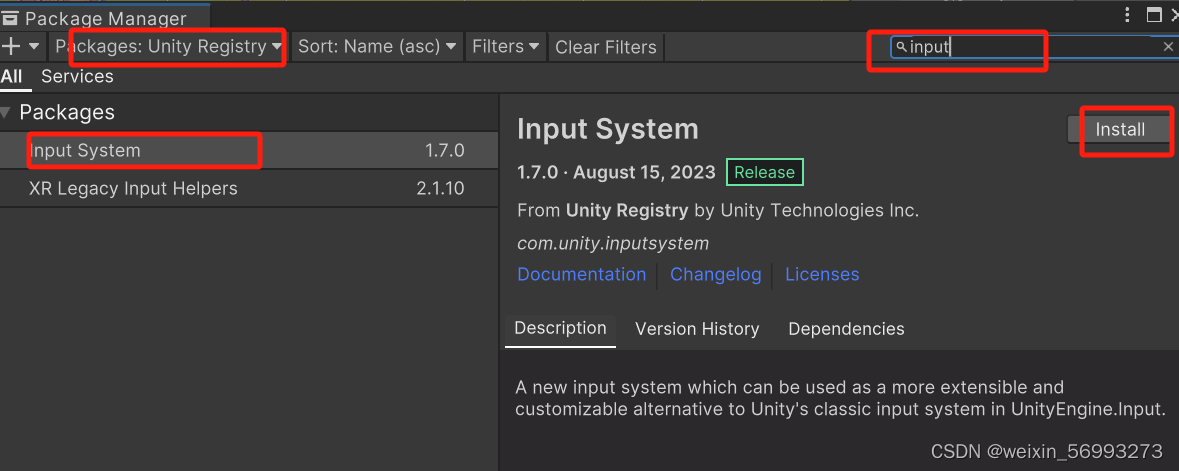Screen dimensions: 1179x471
Task: Open the Filters dropdown
Action: (505, 47)
